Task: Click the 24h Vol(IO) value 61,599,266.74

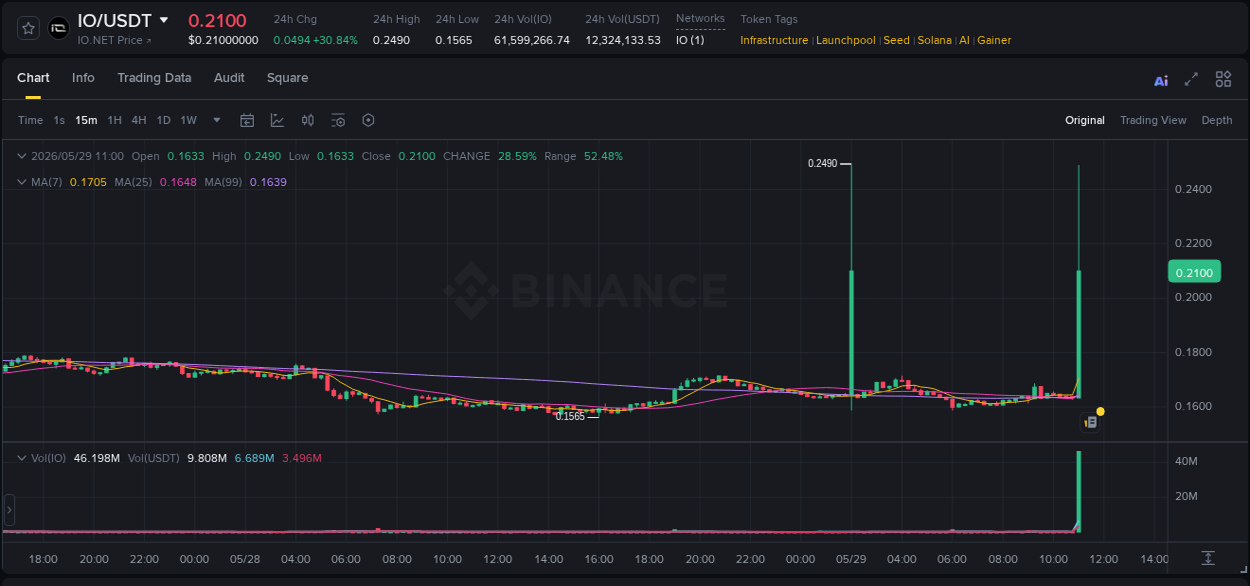Action: pyautogui.click(x=532, y=40)
